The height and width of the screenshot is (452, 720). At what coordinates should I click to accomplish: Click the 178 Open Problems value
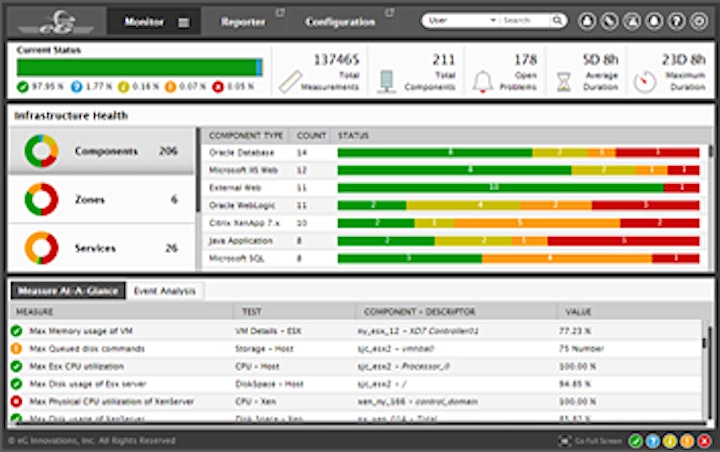[x=526, y=60]
